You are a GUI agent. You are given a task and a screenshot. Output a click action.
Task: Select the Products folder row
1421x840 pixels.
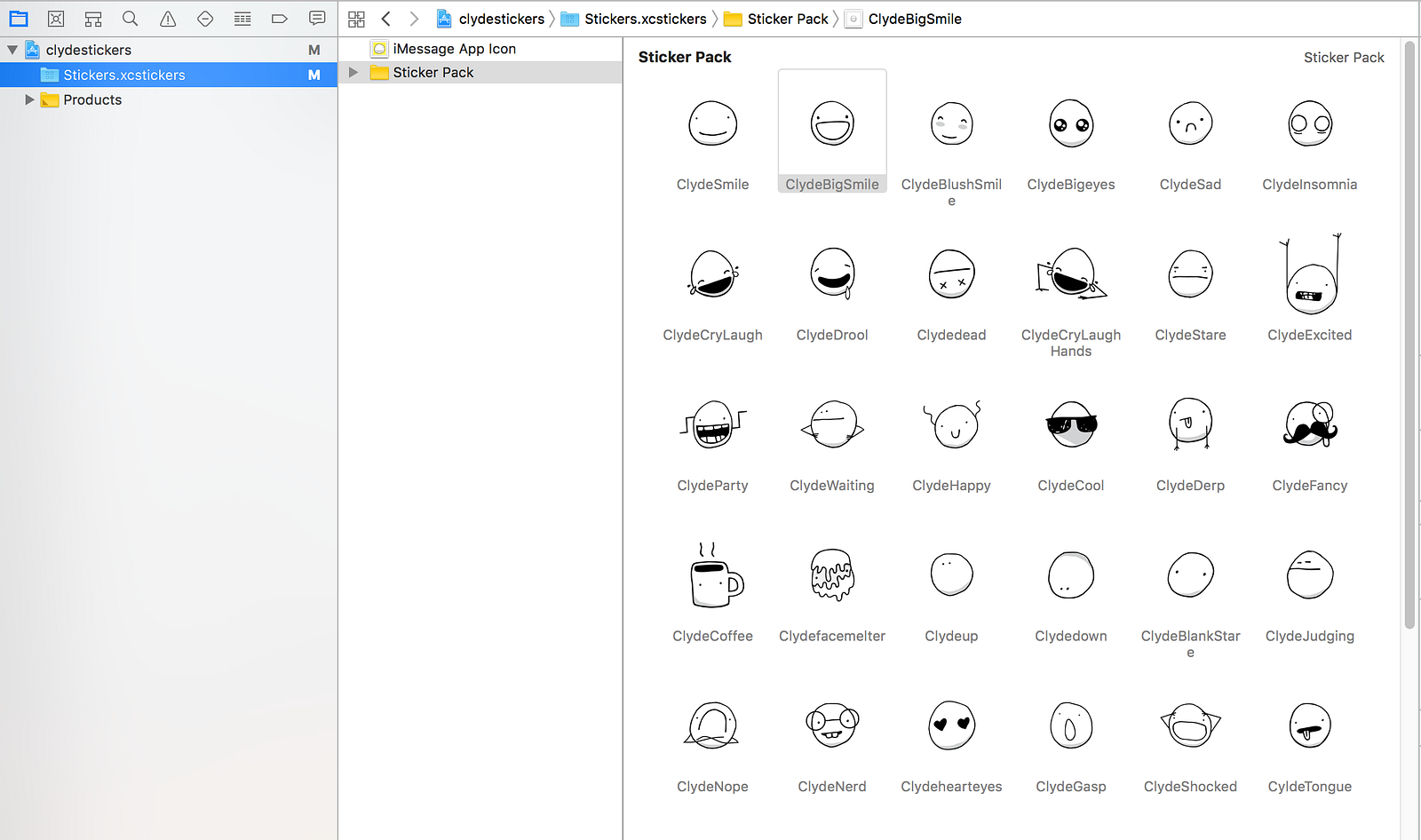click(x=169, y=99)
